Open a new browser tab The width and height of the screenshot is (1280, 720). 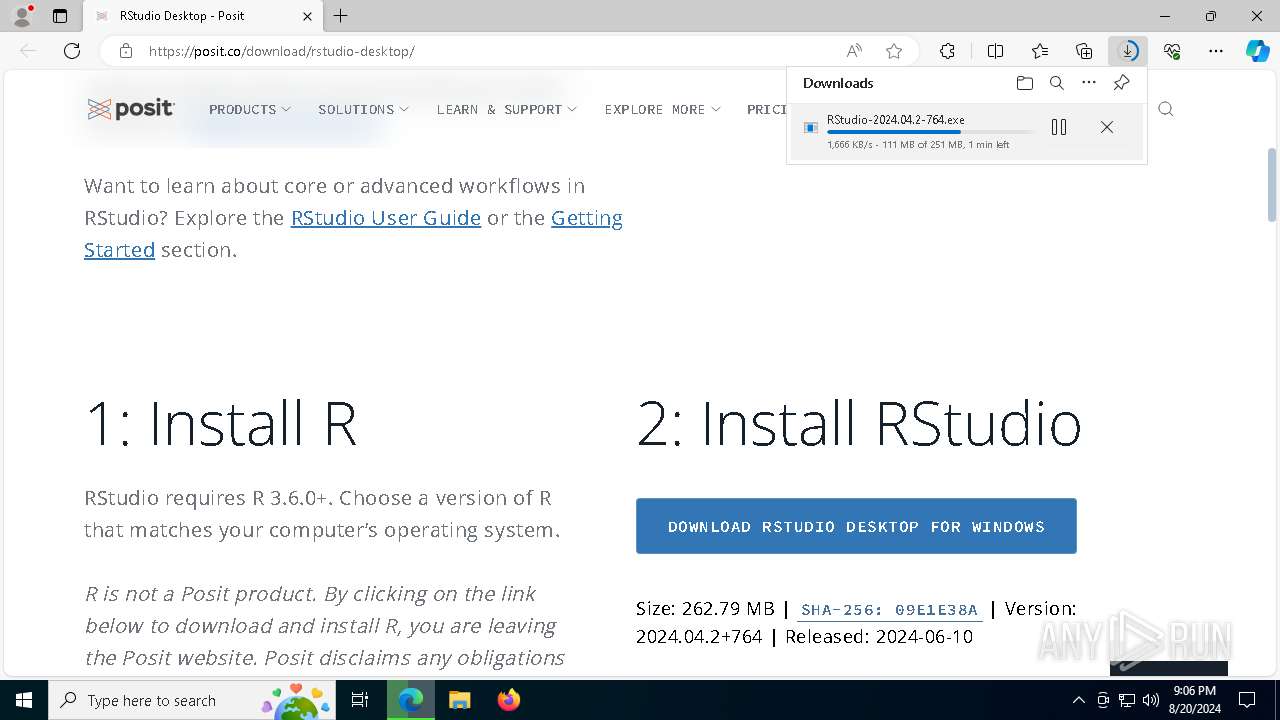coord(341,16)
